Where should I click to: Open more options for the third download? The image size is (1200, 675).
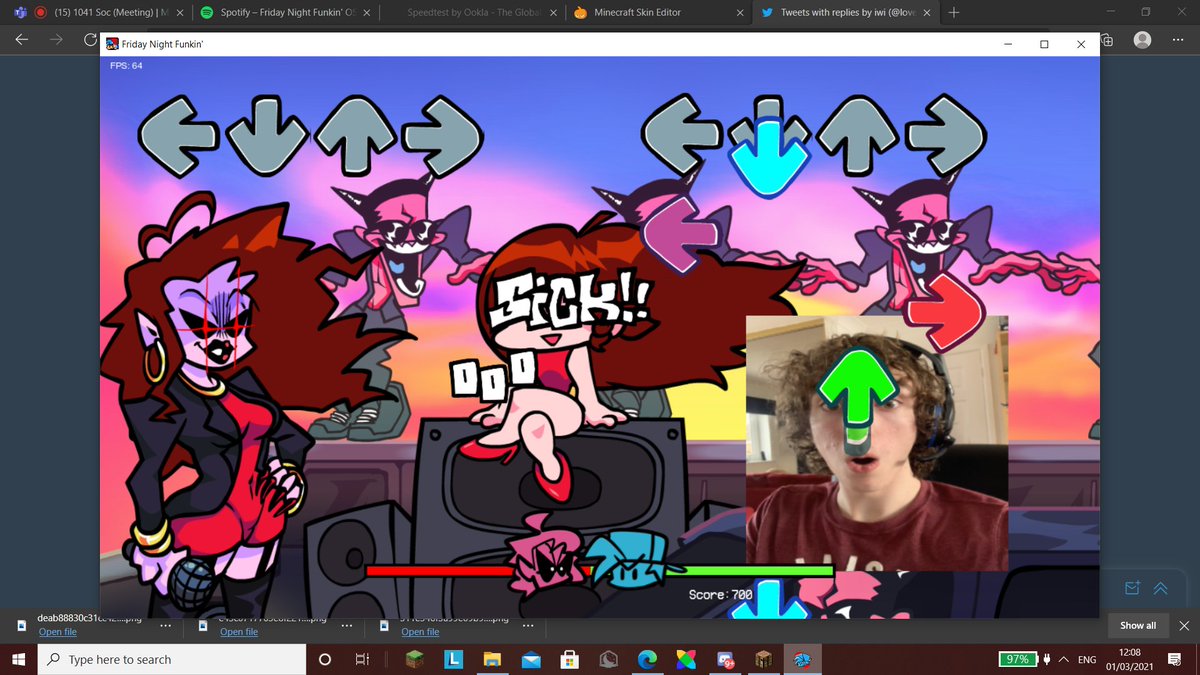[528, 626]
